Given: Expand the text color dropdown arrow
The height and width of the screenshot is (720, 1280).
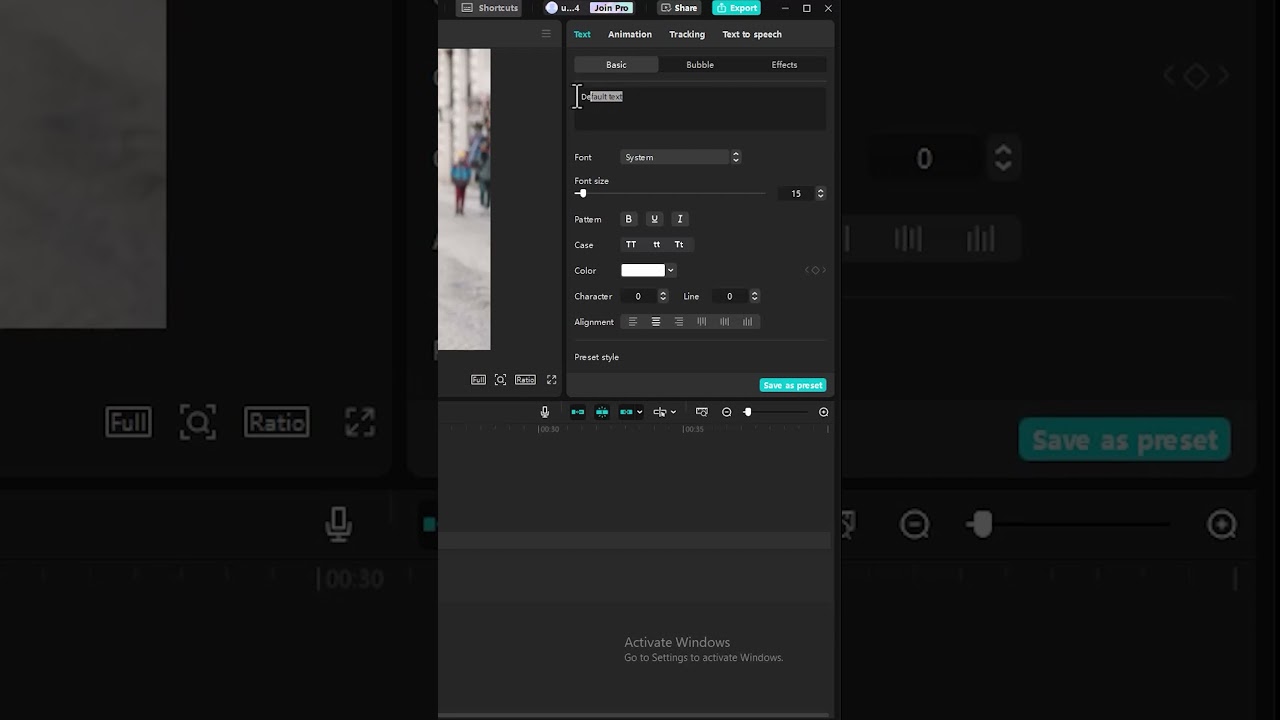Looking at the screenshot, I should (x=670, y=270).
